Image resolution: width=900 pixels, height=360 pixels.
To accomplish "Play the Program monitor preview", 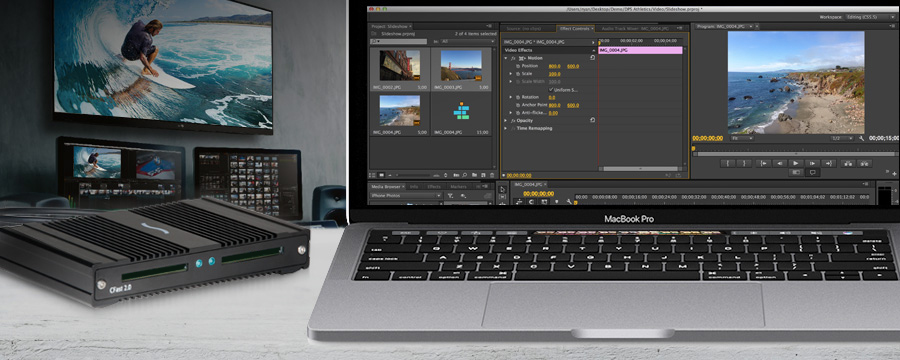I will point(796,164).
